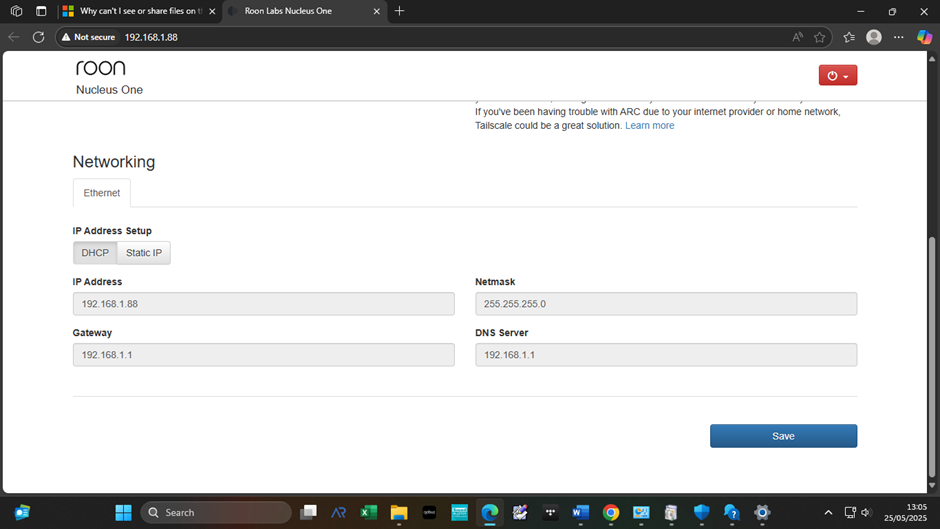Select Static IP address setup
The width and height of the screenshot is (940, 529).
pos(144,253)
